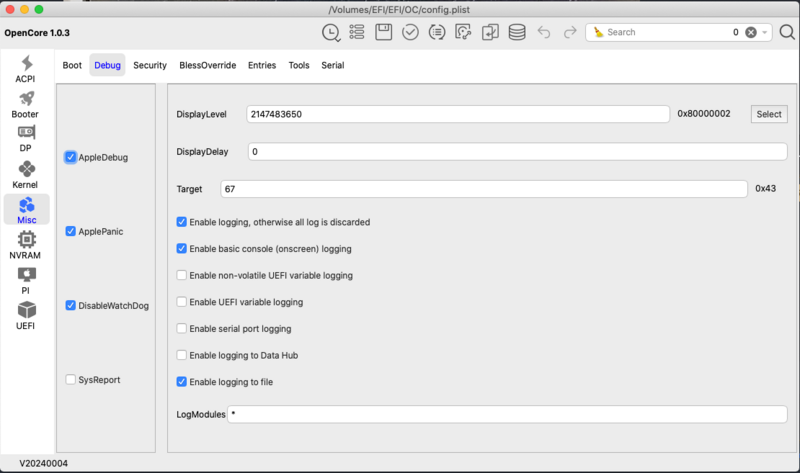Open the UEFI cube section
Screen dimensions: 800x473
pos(26,314)
